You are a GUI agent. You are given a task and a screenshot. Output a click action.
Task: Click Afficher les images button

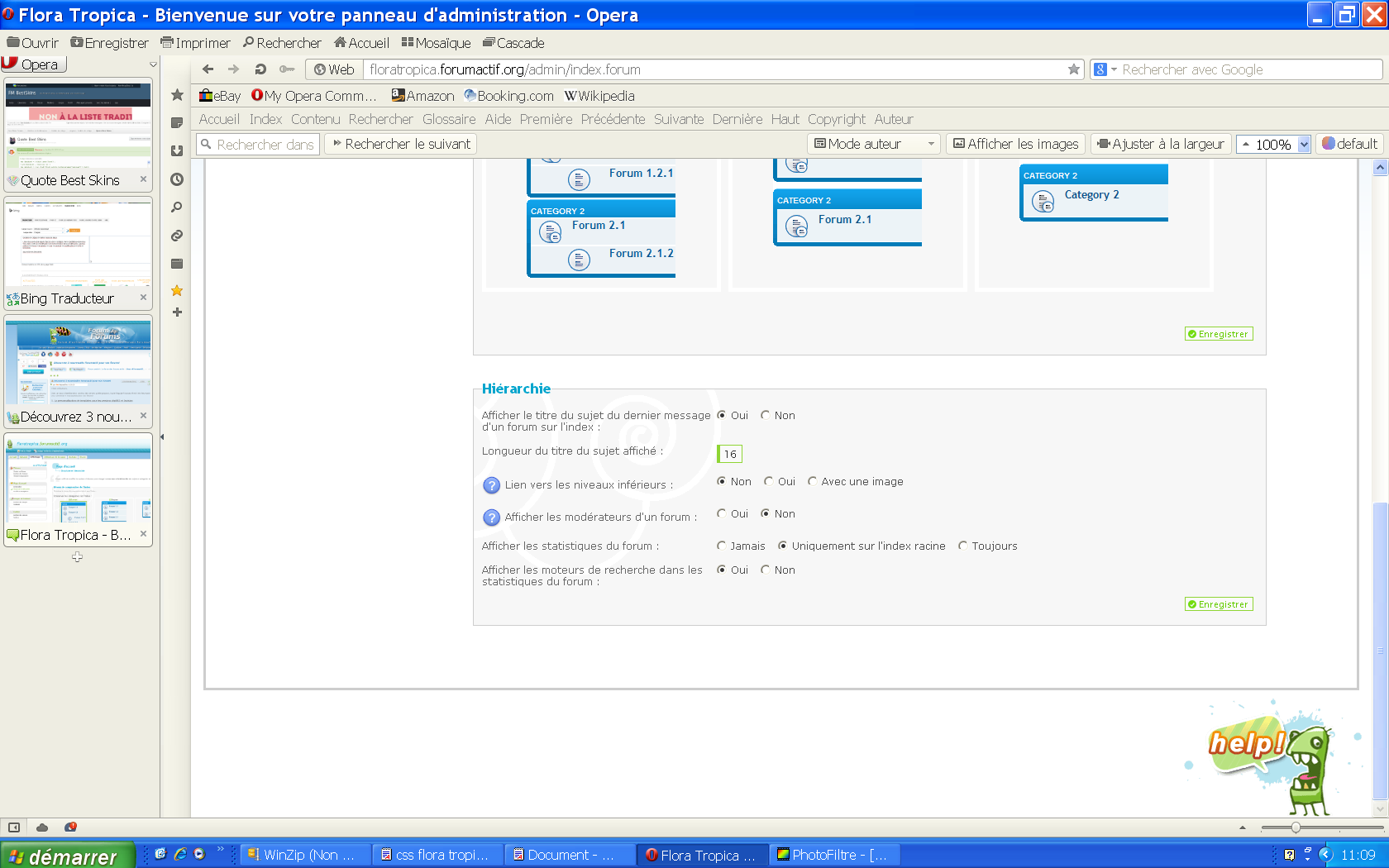tap(1016, 144)
